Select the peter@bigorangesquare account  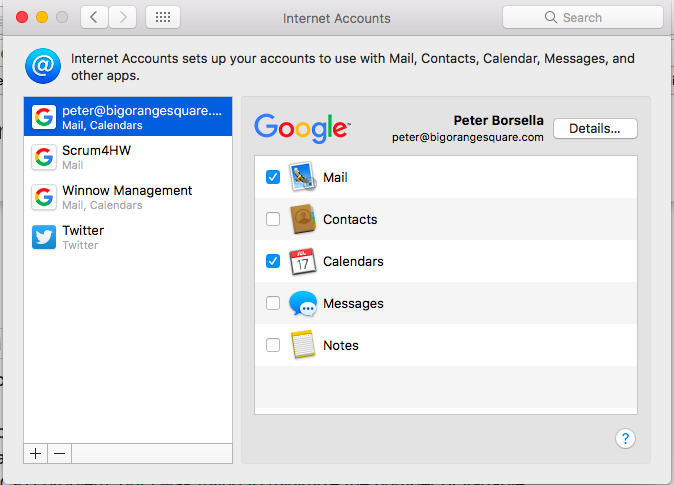pyautogui.click(x=128, y=117)
